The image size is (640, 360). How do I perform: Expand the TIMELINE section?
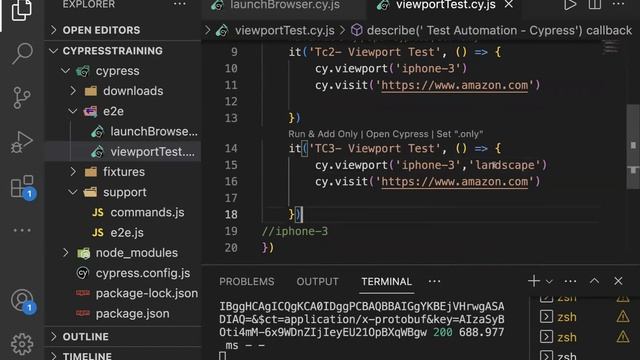122,356
